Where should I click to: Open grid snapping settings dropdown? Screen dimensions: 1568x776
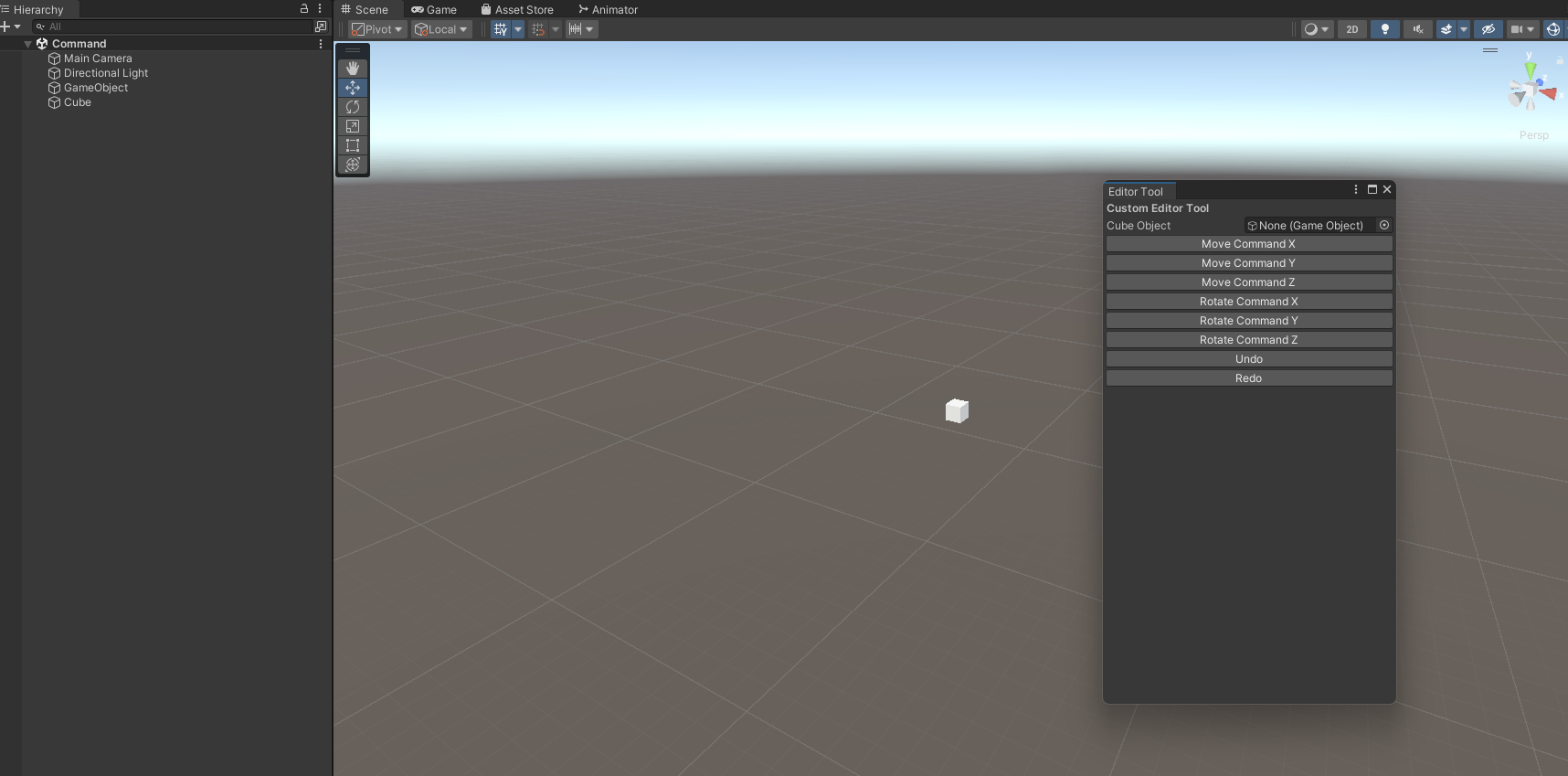[x=555, y=29]
